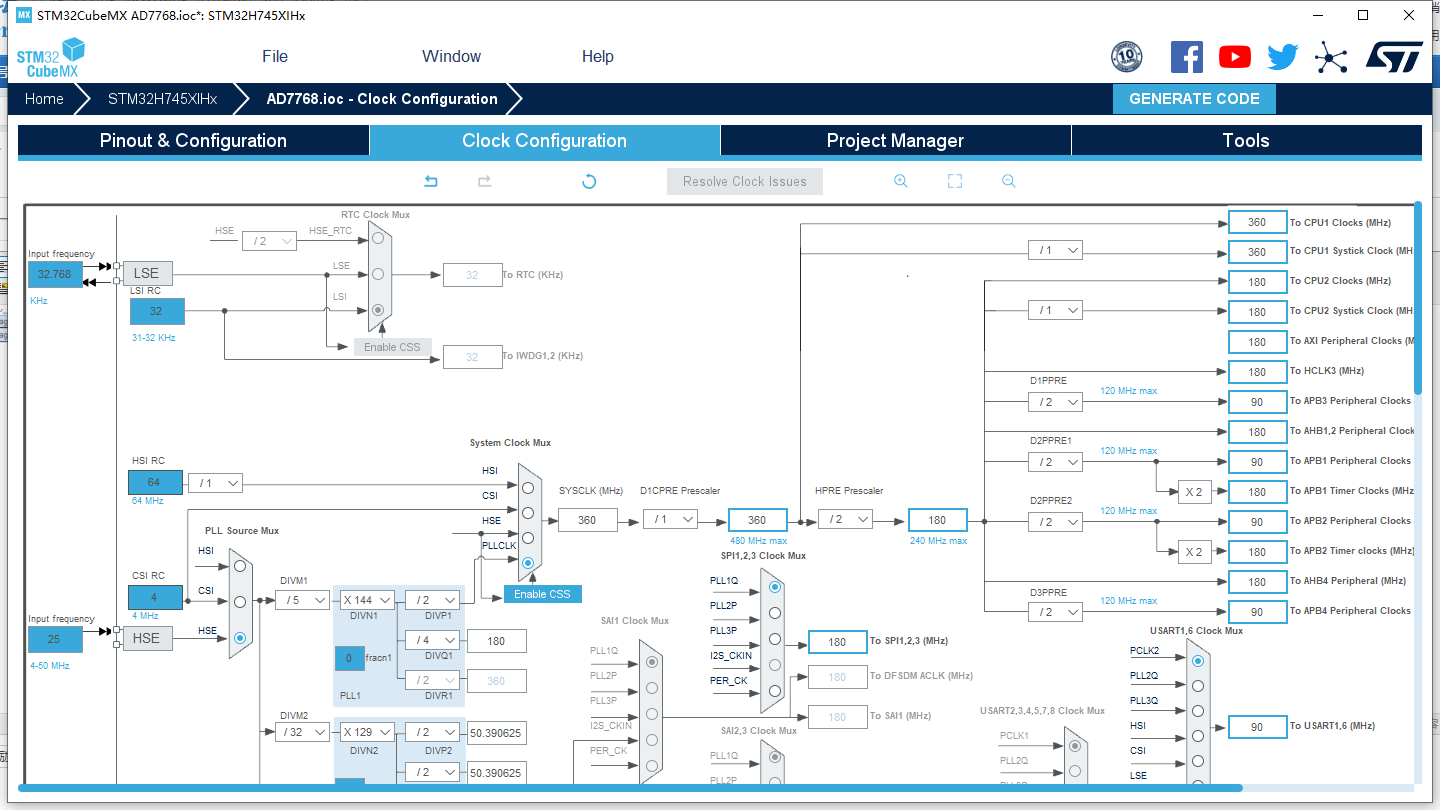The height and width of the screenshot is (810, 1440).
Task: Click the redo arrow in clock toolbar
Action: pyautogui.click(x=484, y=181)
